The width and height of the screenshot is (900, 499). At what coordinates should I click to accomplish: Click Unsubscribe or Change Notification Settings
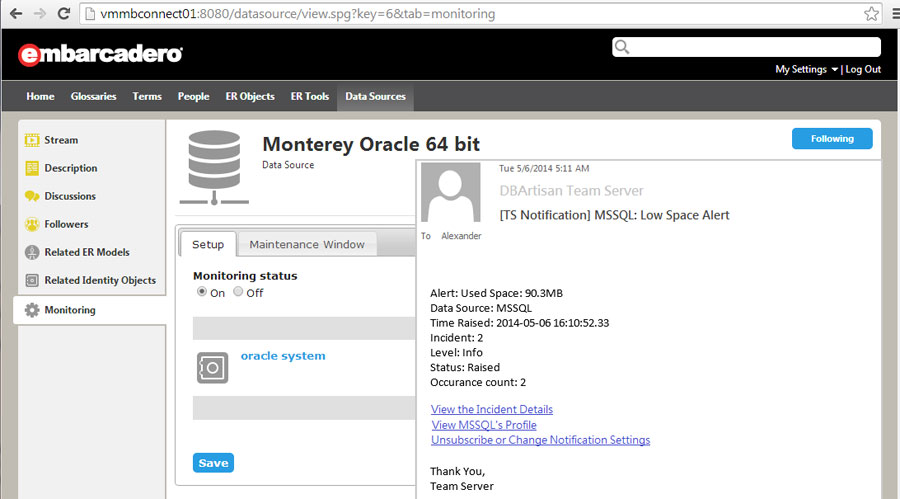coord(541,440)
